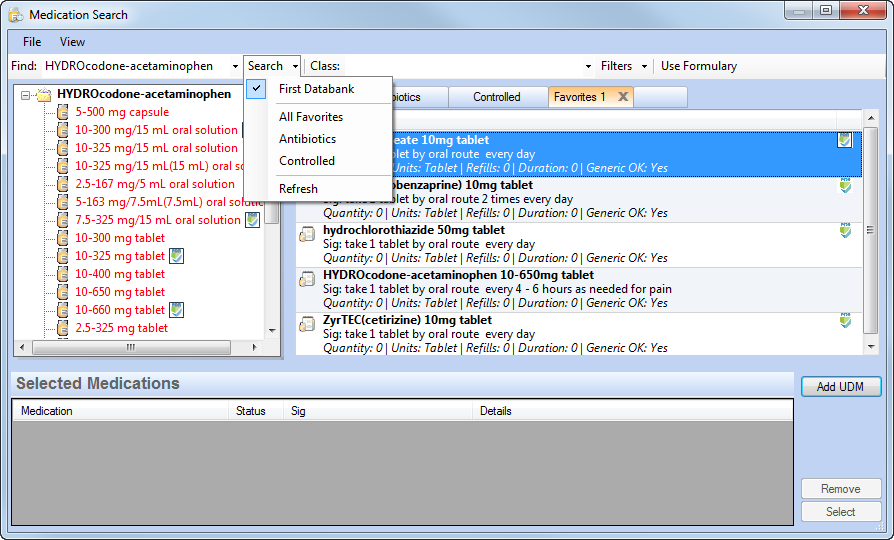
Task: Click the Details column header
Action: (x=633, y=411)
